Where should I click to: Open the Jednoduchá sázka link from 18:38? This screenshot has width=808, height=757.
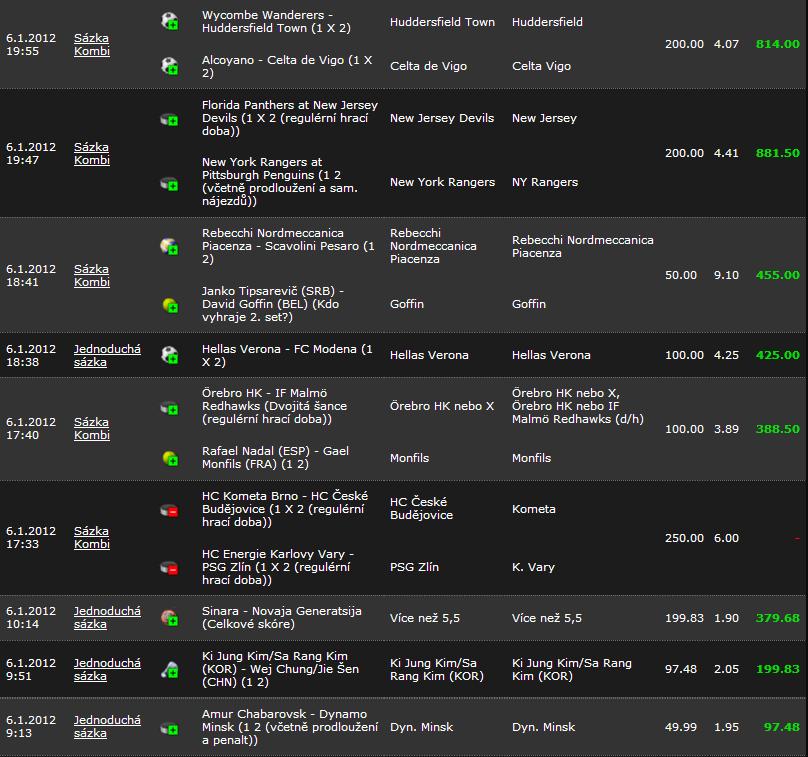(107, 356)
